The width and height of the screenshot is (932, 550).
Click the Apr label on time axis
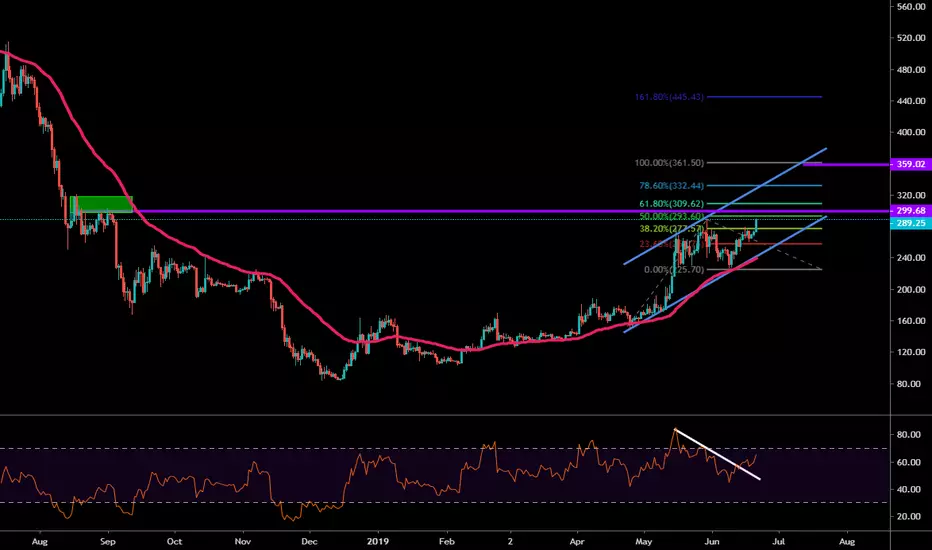[577, 542]
